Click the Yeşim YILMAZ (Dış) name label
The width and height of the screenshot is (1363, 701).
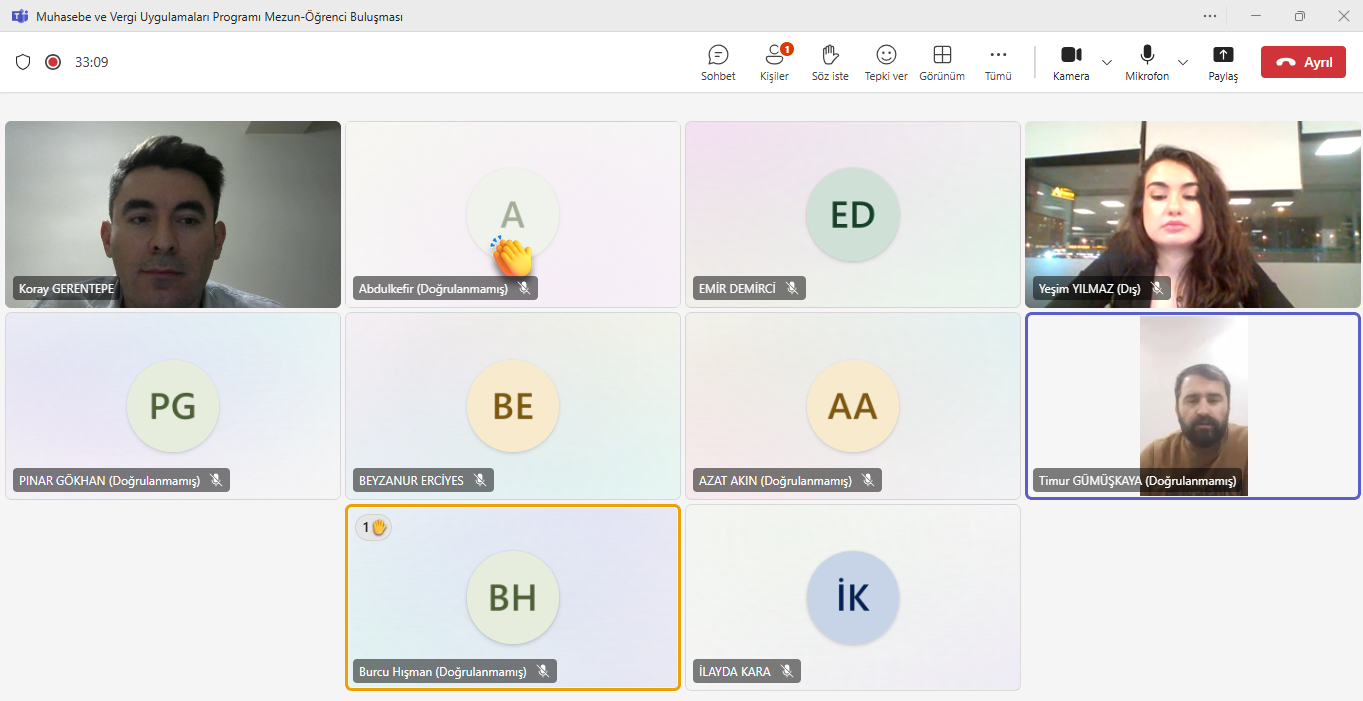1089,289
